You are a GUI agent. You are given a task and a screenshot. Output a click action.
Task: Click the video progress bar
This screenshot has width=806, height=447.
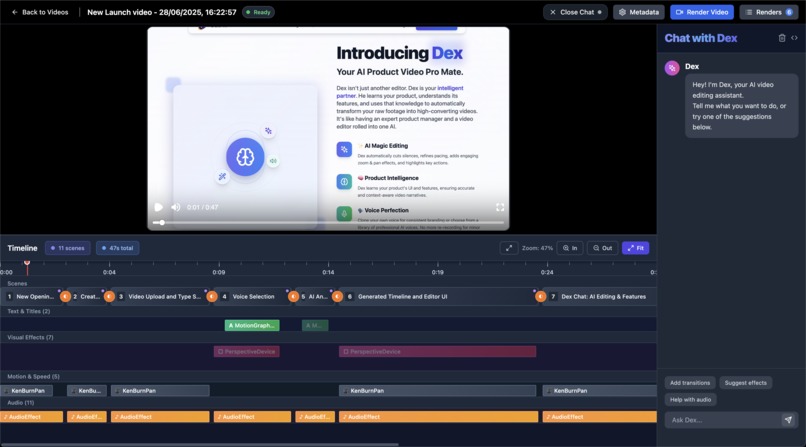pos(328,222)
